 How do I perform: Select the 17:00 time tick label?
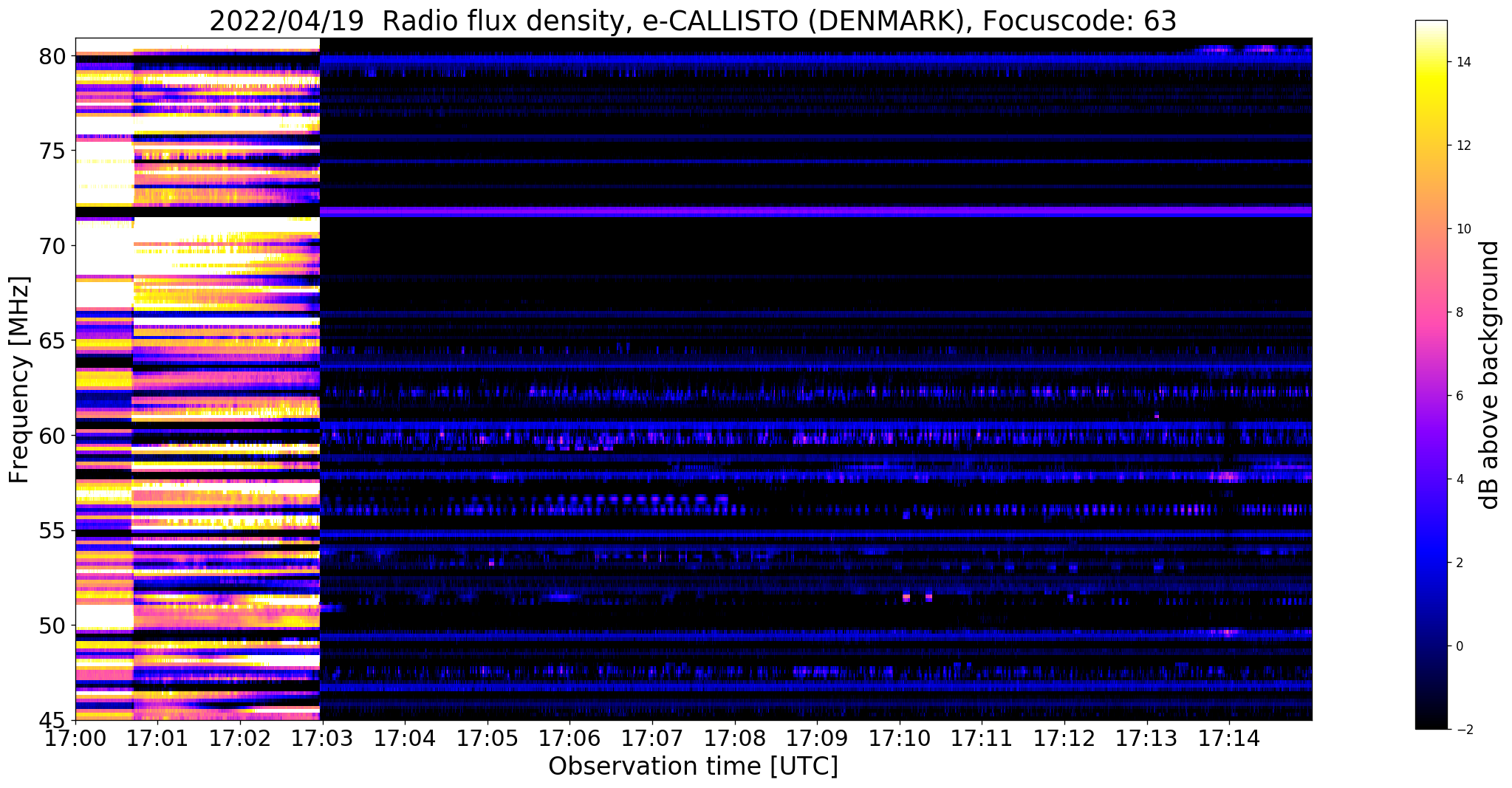point(75,739)
